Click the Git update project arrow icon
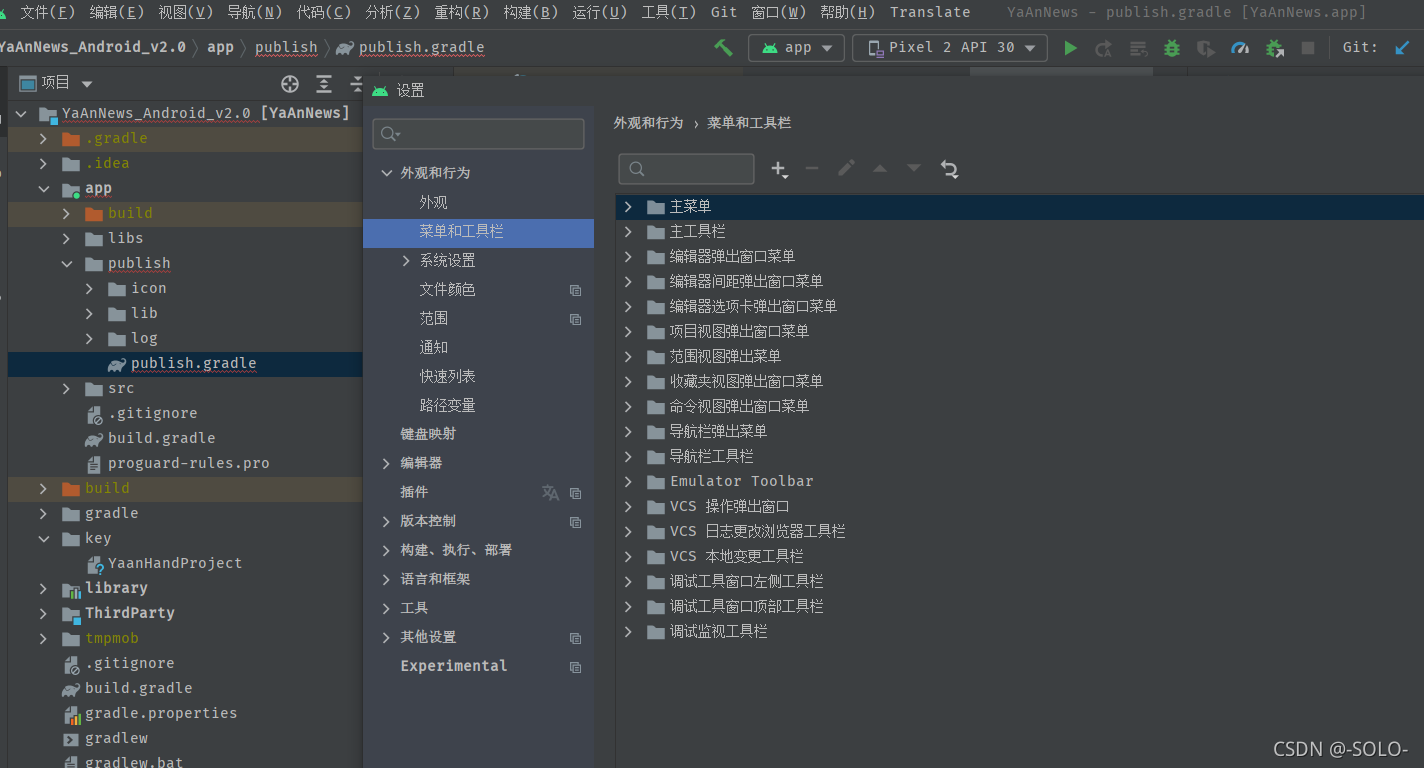The image size is (1424, 768). point(1402,48)
